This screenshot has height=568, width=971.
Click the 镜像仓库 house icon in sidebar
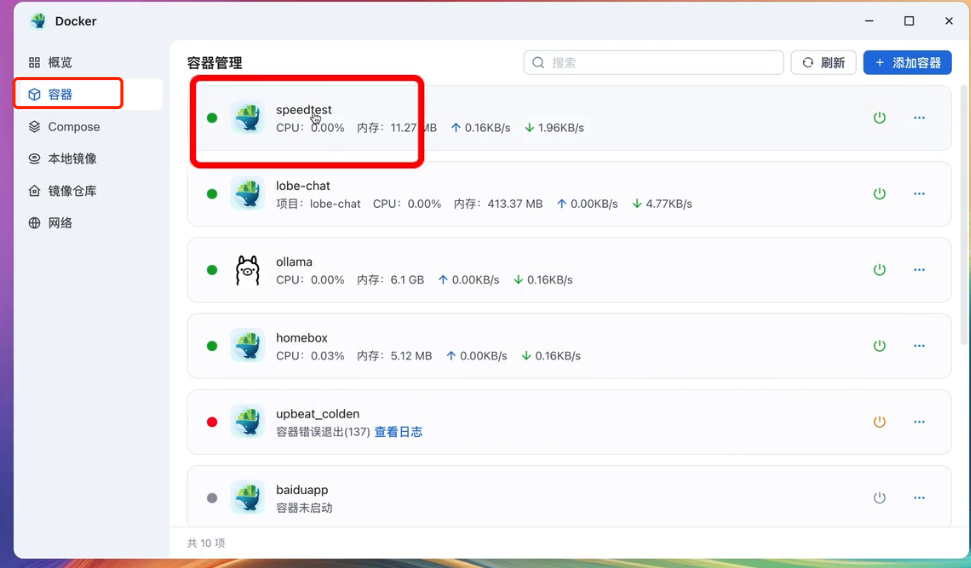(x=34, y=191)
